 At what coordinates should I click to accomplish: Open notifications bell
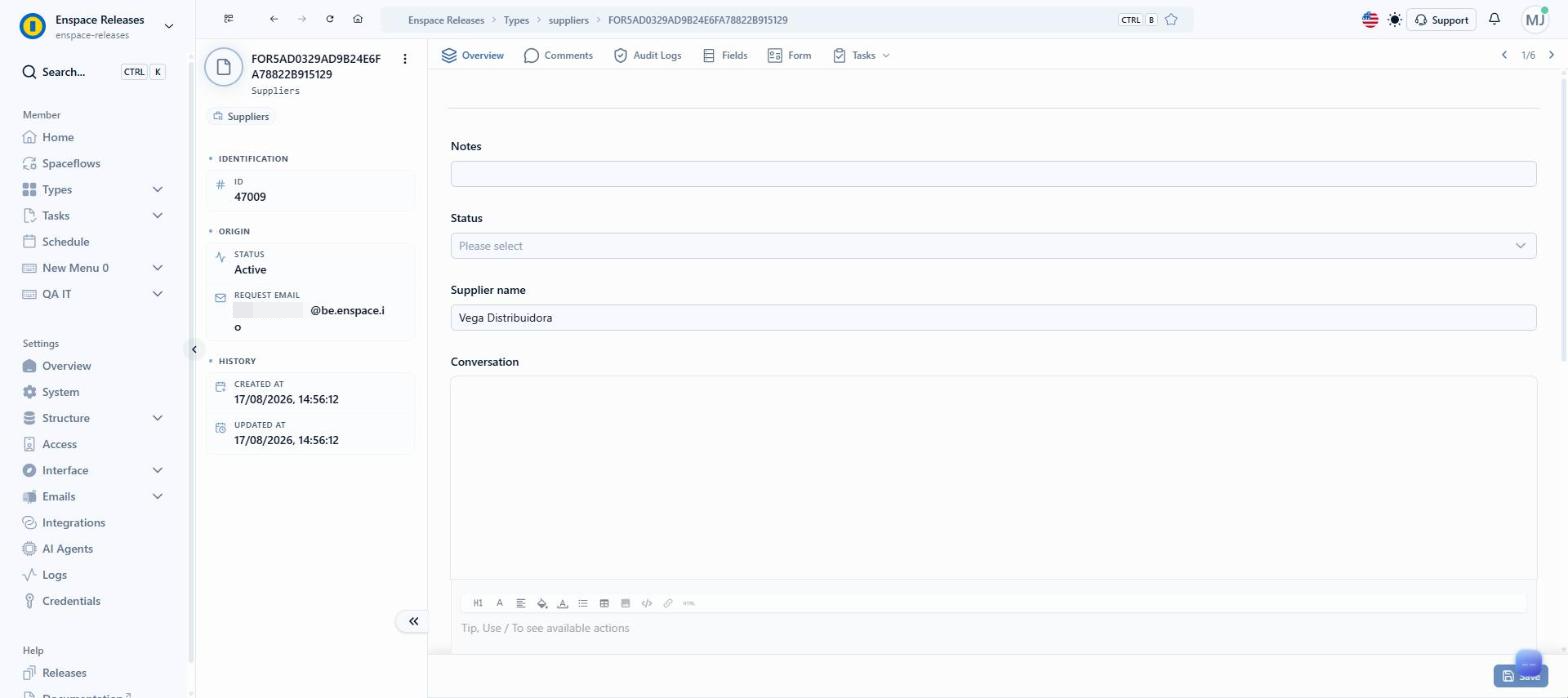click(1495, 19)
